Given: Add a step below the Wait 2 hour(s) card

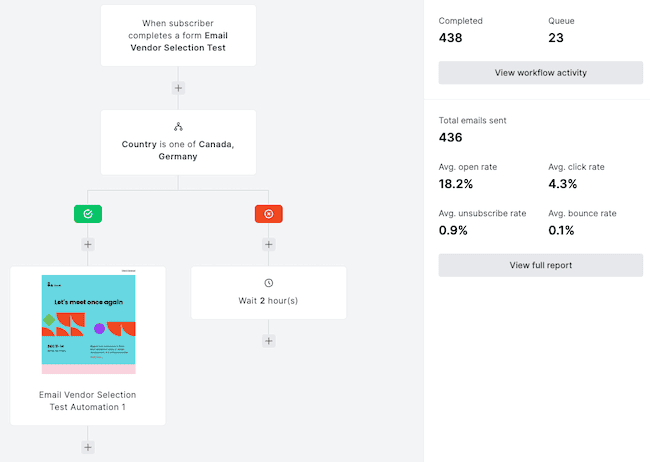Looking at the screenshot, I should coord(268,341).
